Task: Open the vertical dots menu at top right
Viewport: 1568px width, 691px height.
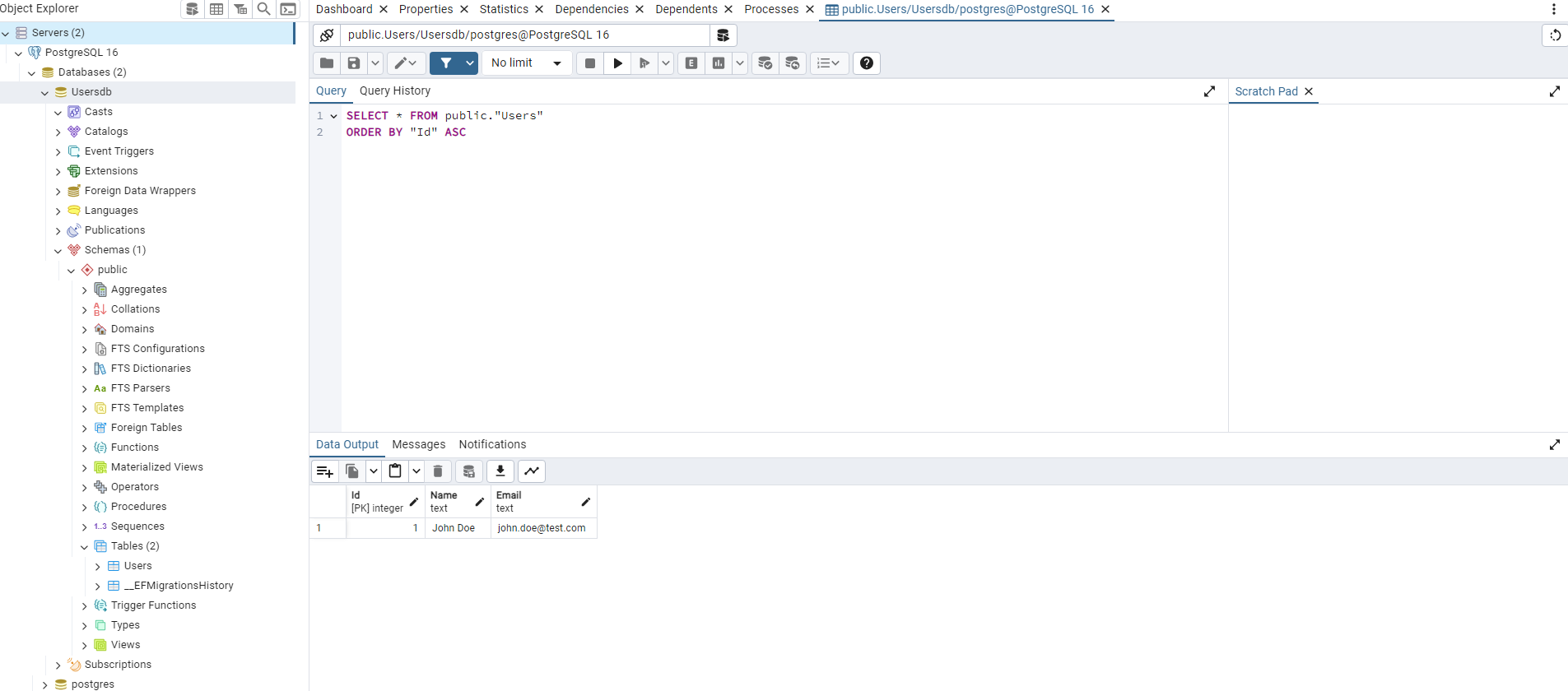Action: click(x=1554, y=9)
